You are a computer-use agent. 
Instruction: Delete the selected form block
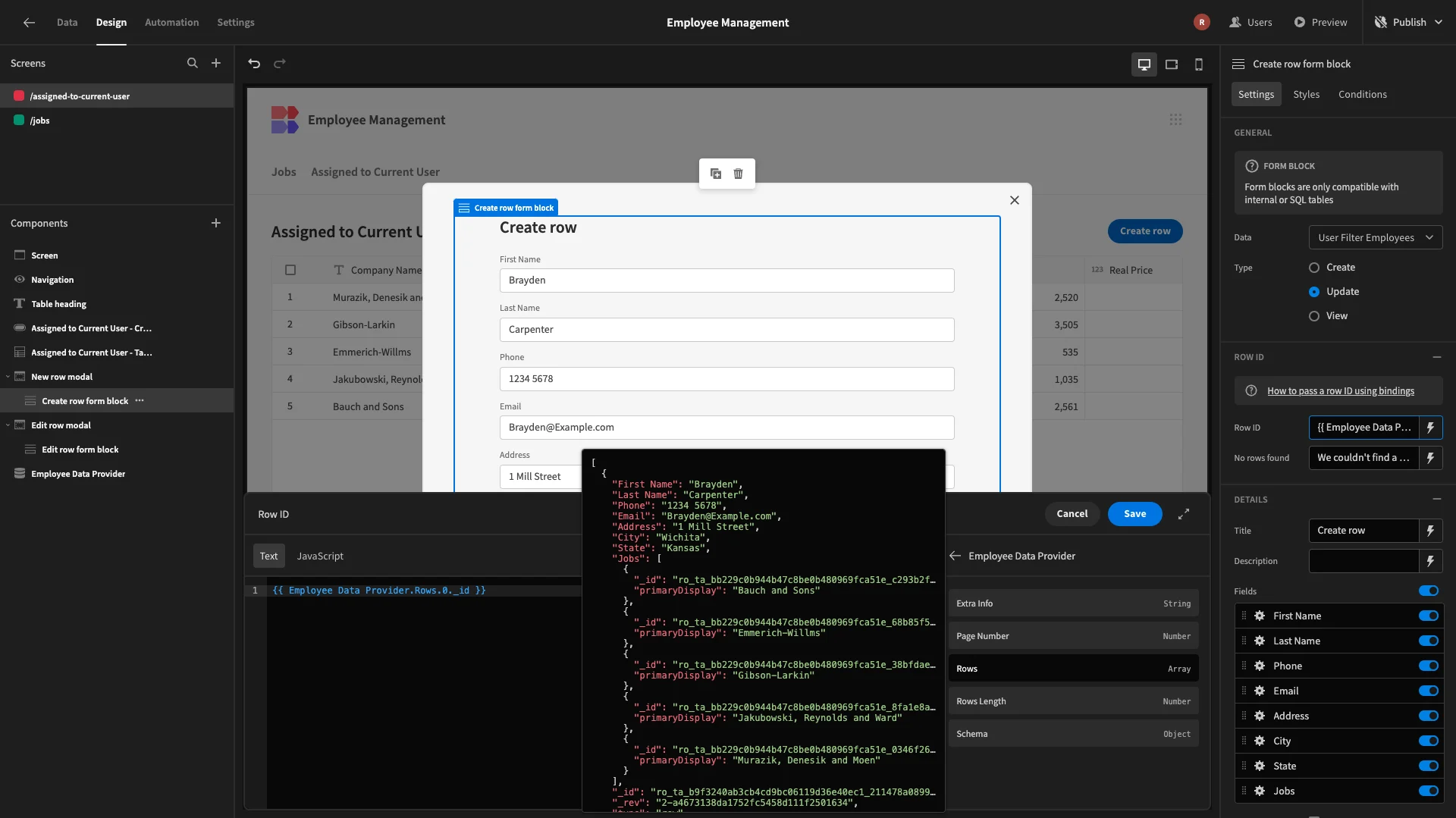[x=739, y=174]
